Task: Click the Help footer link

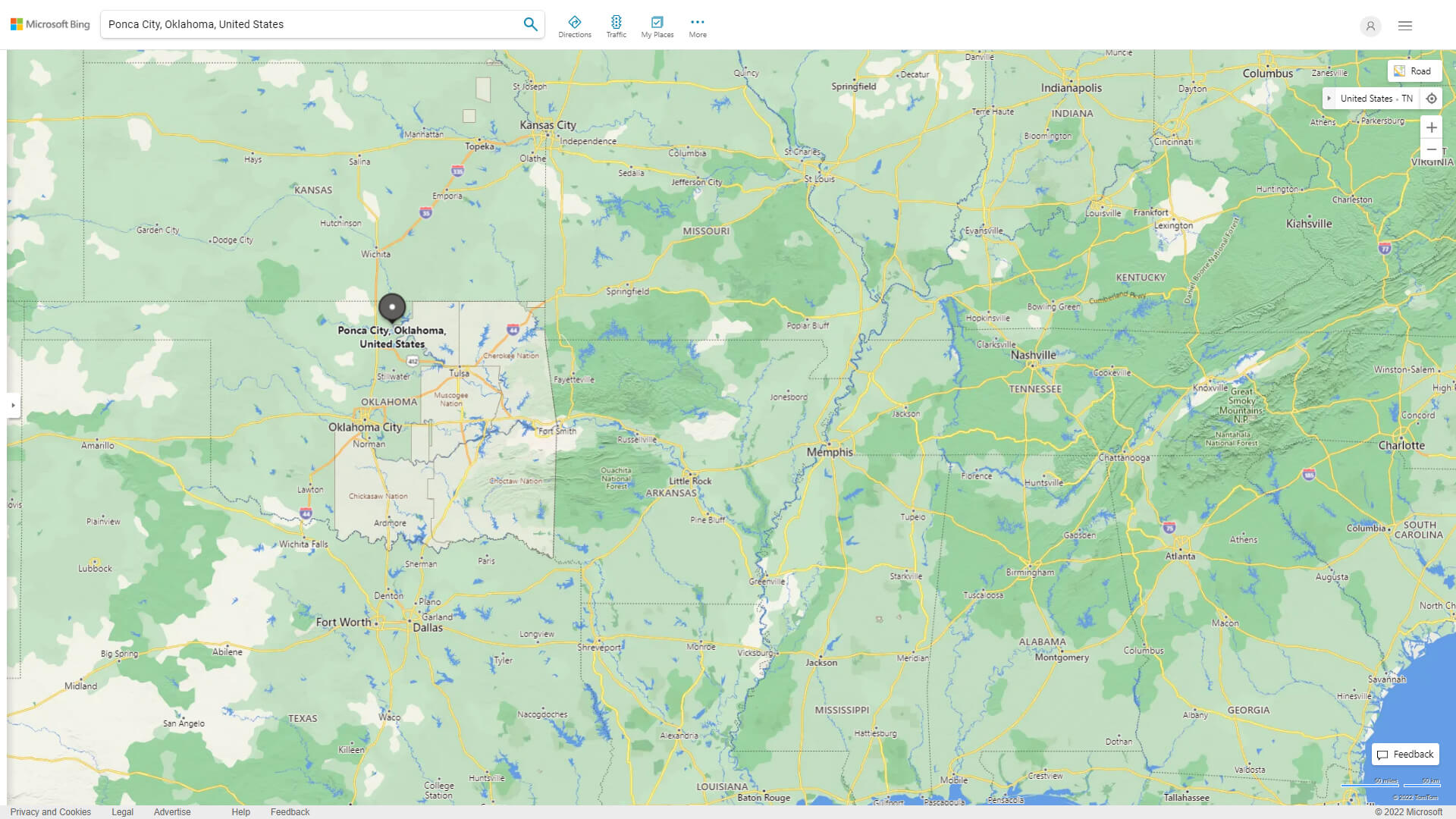Action: tap(240, 811)
